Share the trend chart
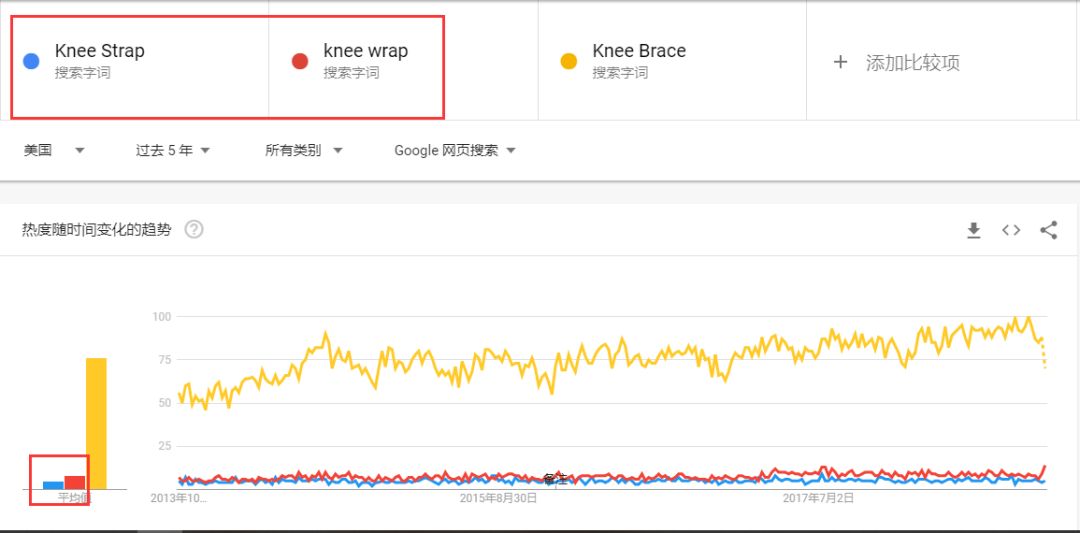Screen dimensions: 1080x533 (x=1048, y=230)
